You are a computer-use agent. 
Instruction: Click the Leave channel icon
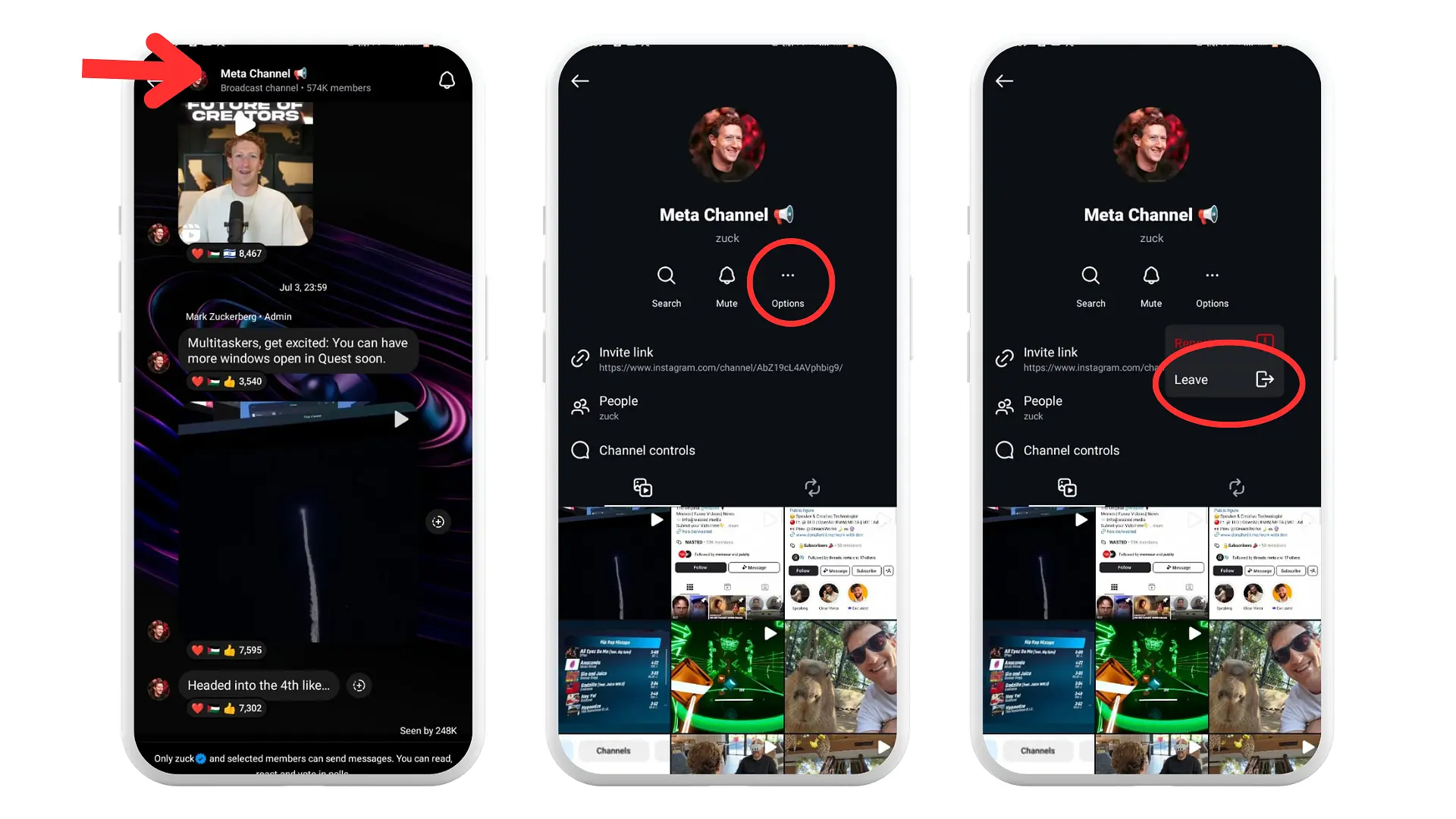click(x=1262, y=379)
